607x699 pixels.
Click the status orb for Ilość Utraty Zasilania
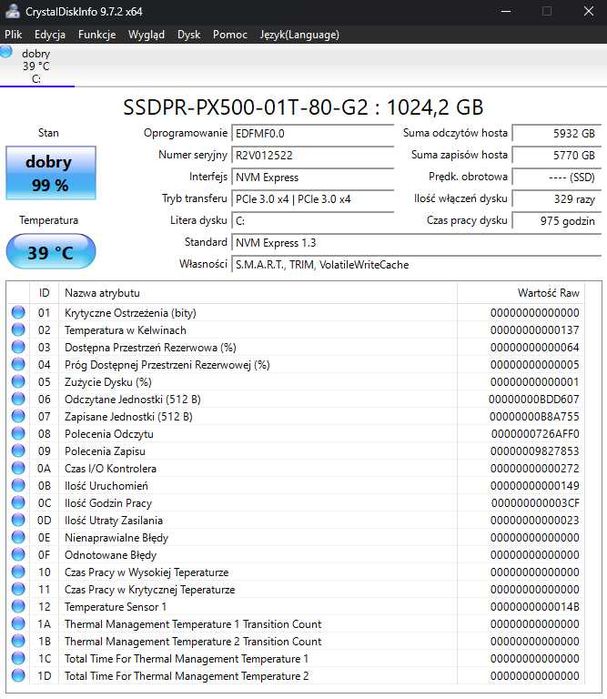click(18, 520)
